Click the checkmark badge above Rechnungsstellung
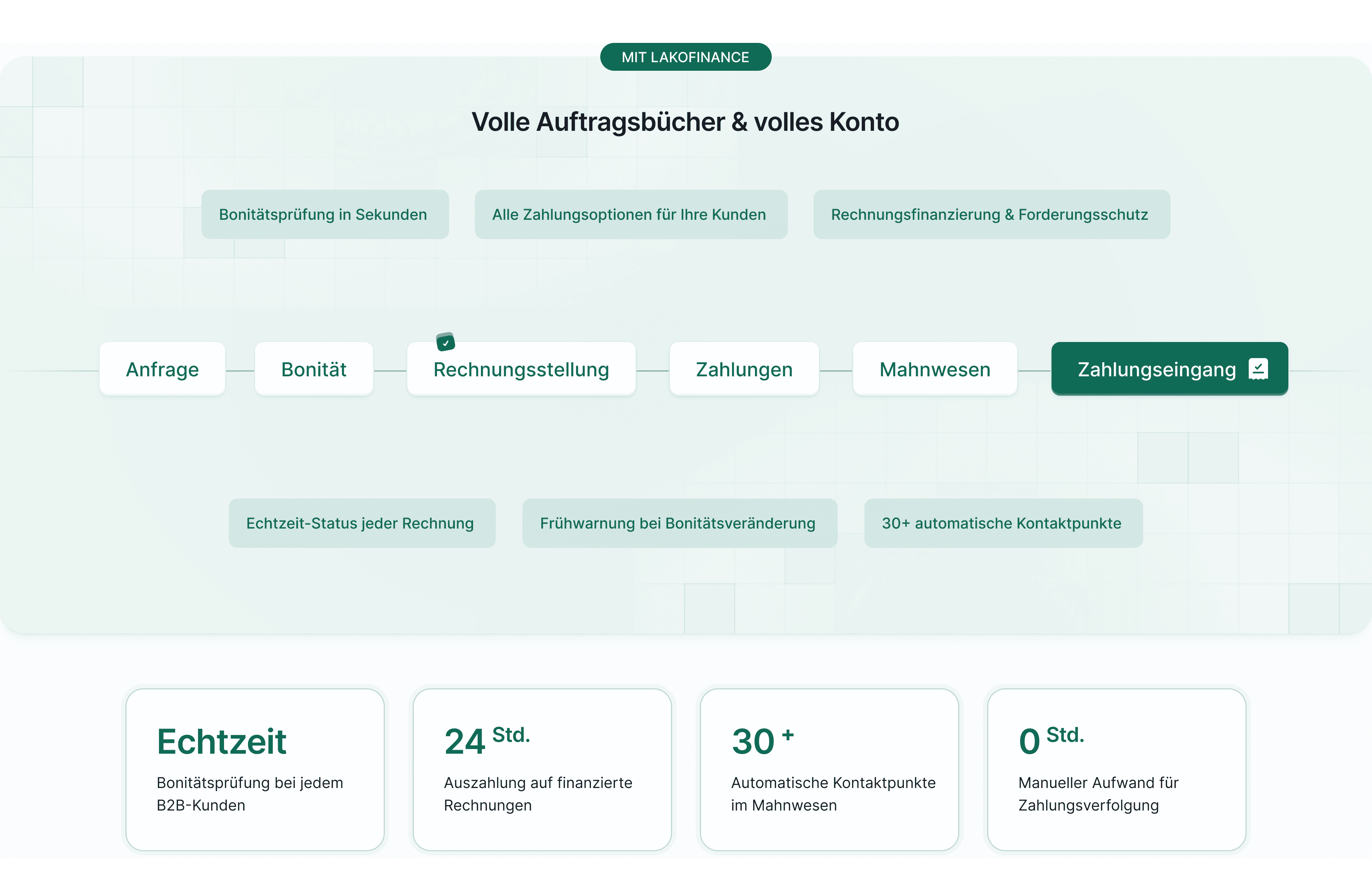The width and height of the screenshot is (1372, 892). tap(446, 342)
